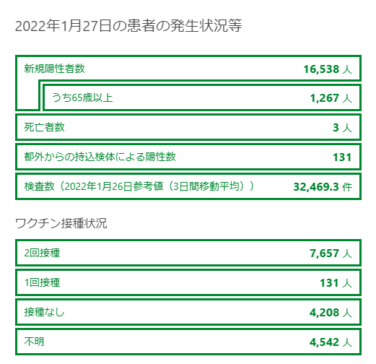This screenshot has width=376, height=364.
Task: Click the 4,208 人 unvaccinated value
Action: pos(331,313)
